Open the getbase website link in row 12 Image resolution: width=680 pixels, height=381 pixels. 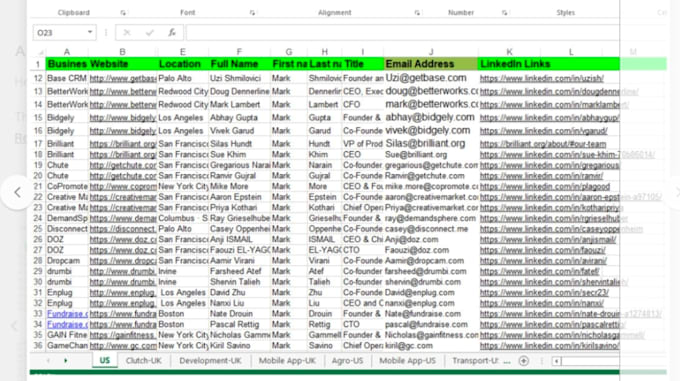pos(123,78)
